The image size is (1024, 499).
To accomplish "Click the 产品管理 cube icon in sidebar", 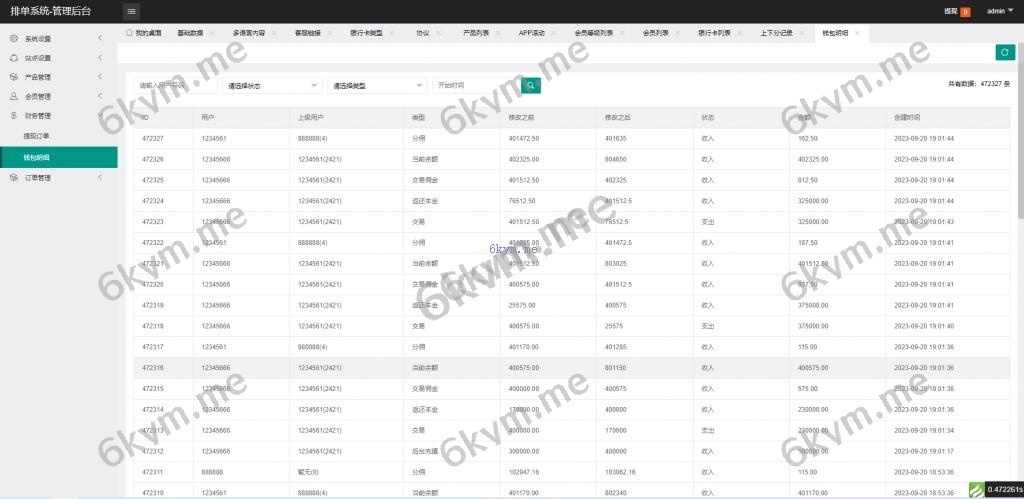I will 14,77.
